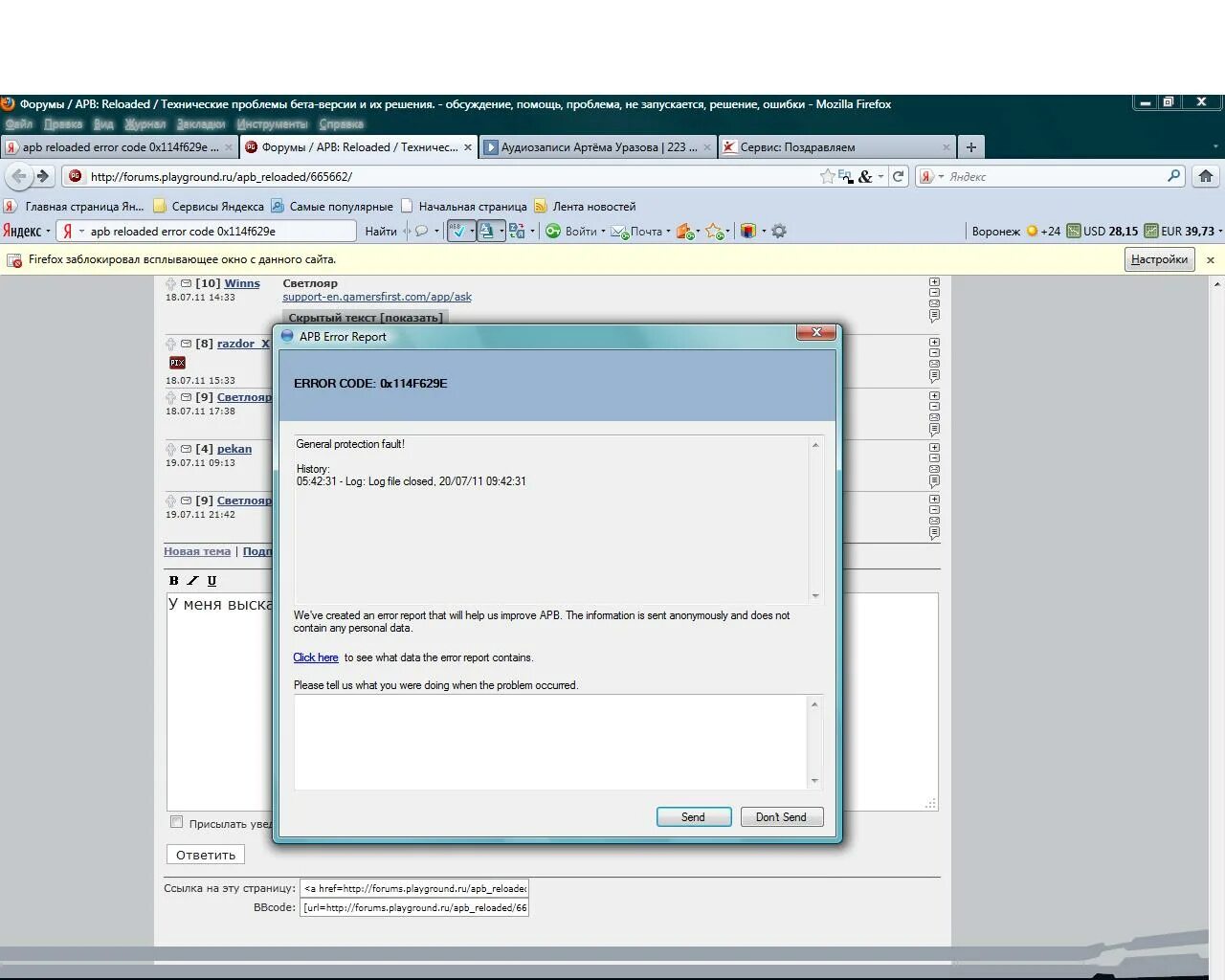
Task: Open the Winns user profile link
Action: tap(242, 283)
